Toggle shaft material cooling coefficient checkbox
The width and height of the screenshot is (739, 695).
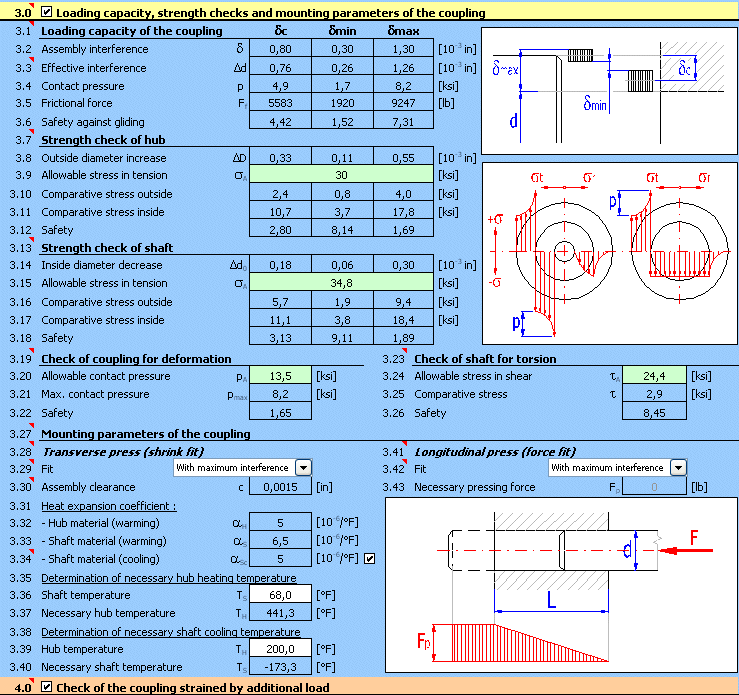point(370,559)
